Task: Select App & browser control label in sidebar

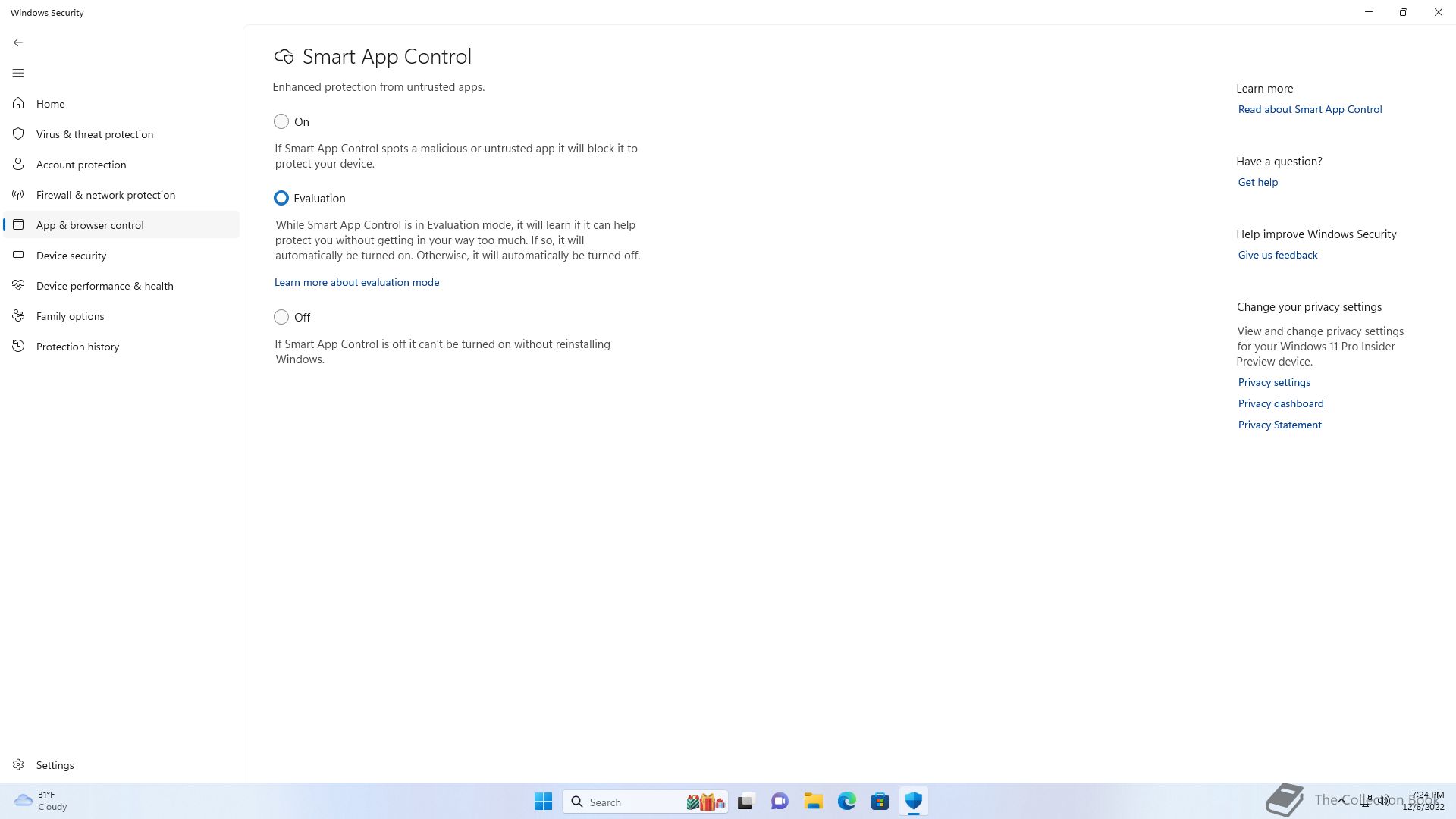Action: coord(89,225)
